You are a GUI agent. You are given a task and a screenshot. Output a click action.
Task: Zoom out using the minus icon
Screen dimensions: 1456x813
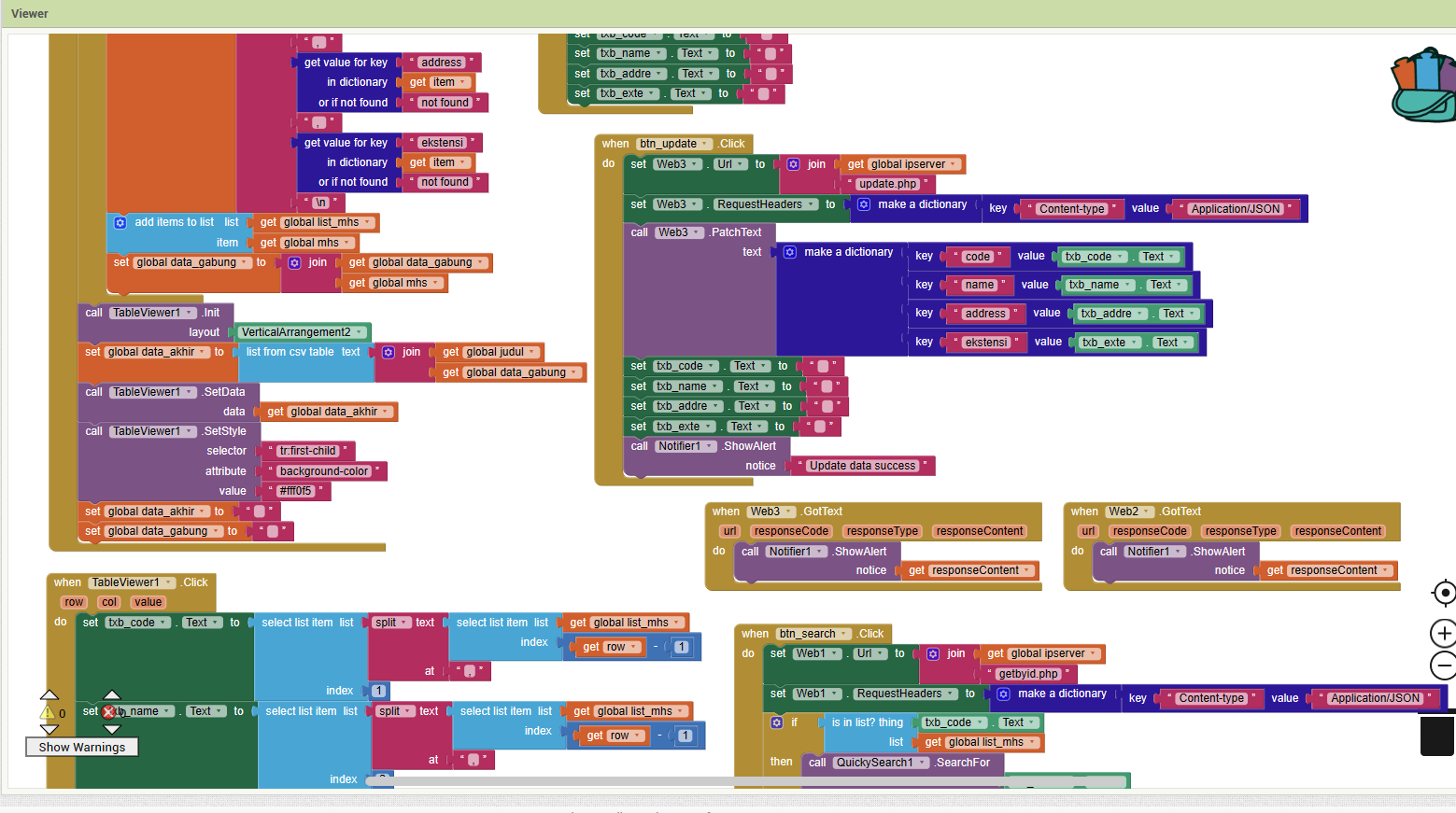click(1444, 666)
